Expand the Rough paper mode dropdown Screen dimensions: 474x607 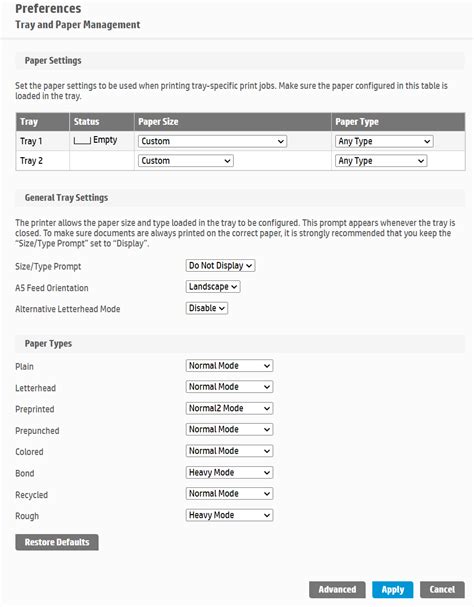229,515
